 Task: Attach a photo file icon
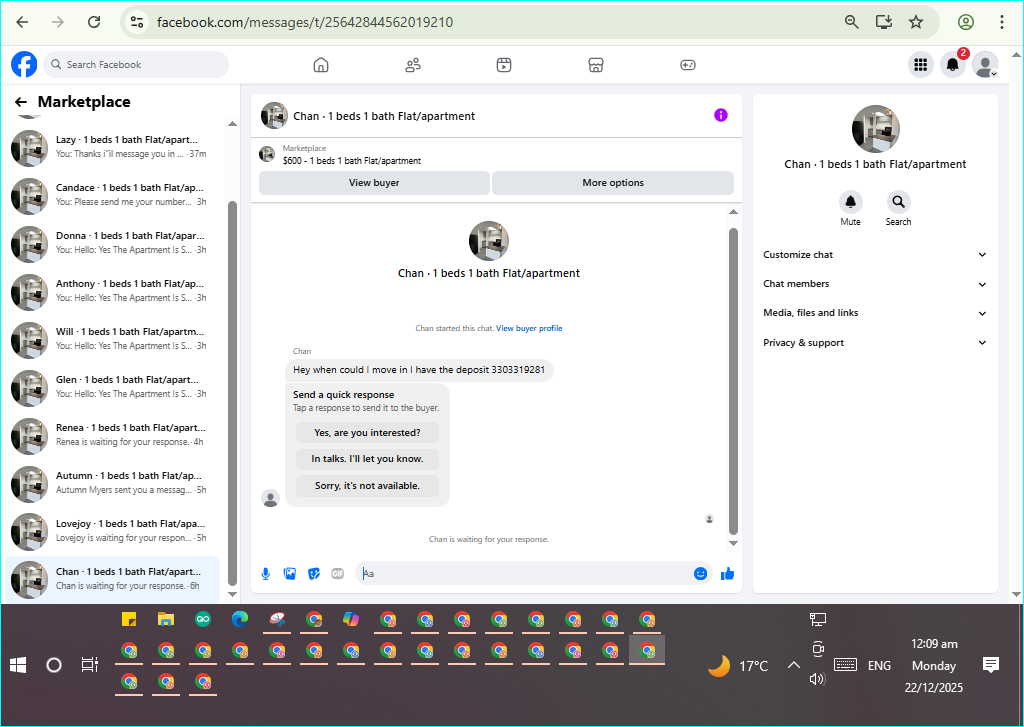[x=290, y=574]
